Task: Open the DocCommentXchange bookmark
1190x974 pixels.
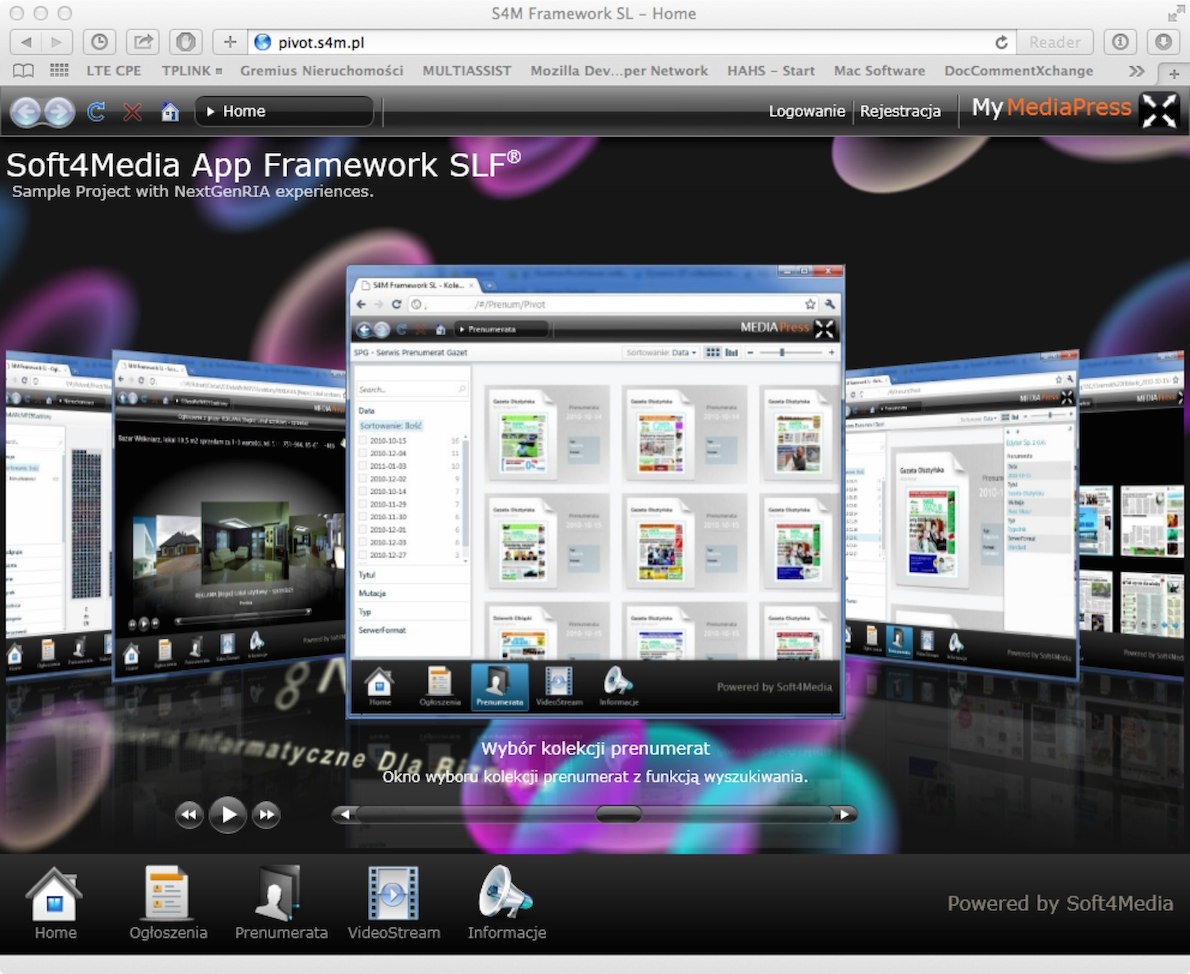Action: [x=1018, y=71]
